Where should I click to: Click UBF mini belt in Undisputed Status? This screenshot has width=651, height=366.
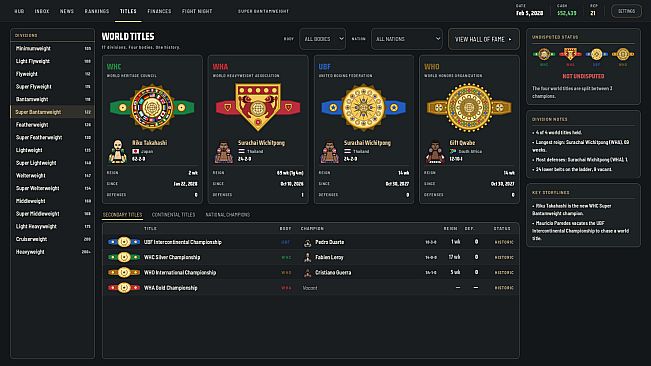(x=596, y=54)
